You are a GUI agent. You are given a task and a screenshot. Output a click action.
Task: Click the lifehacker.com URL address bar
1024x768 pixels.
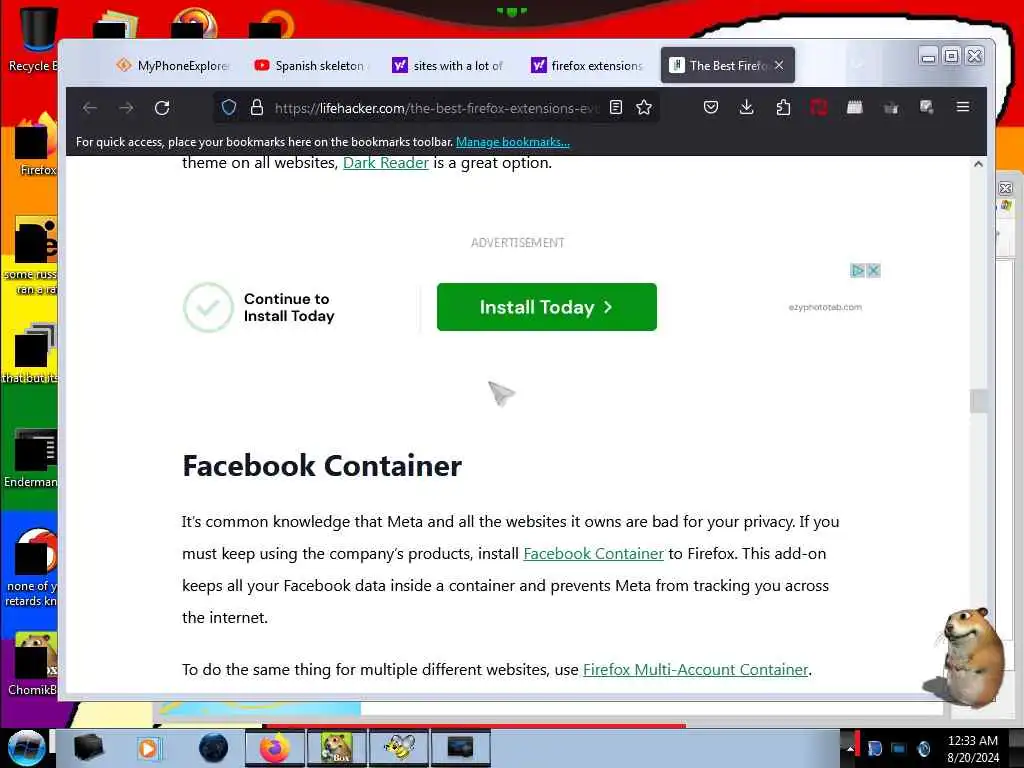tap(436, 108)
